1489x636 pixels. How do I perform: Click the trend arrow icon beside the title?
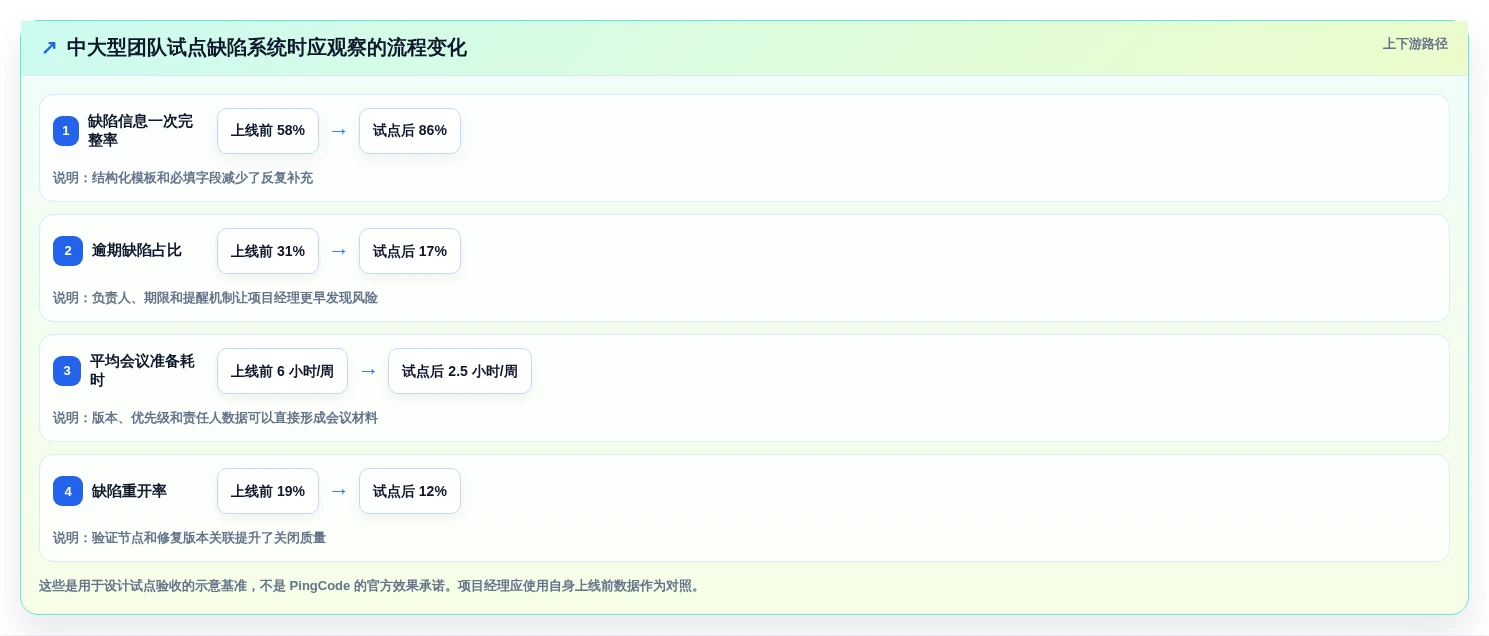[x=49, y=47]
